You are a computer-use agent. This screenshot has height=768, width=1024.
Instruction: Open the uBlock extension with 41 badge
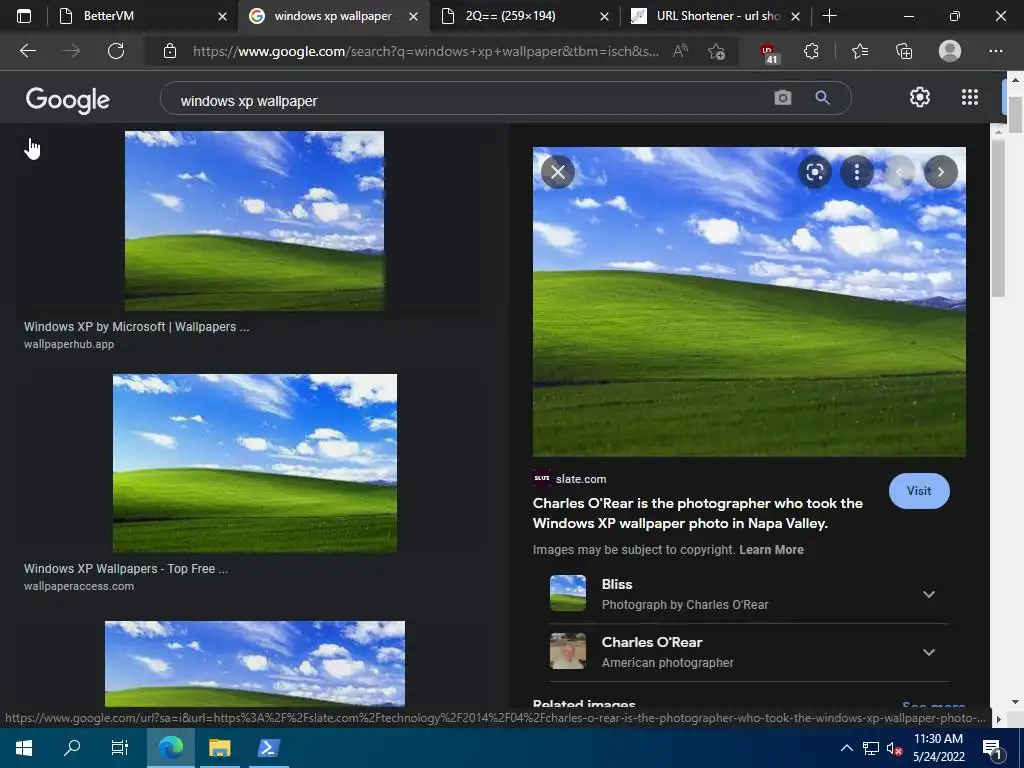coord(769,52)
